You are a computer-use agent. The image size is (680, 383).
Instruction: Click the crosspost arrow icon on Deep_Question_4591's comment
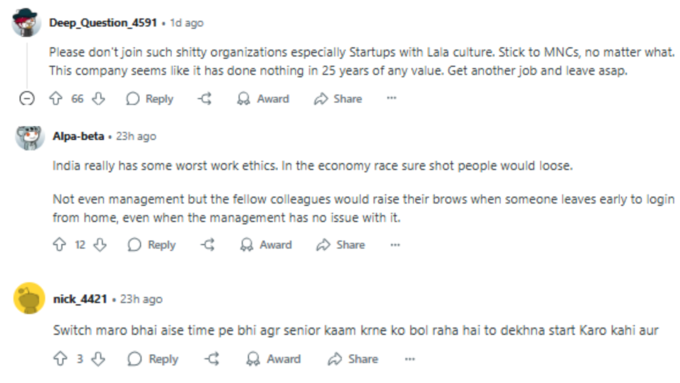coord(205,98)
